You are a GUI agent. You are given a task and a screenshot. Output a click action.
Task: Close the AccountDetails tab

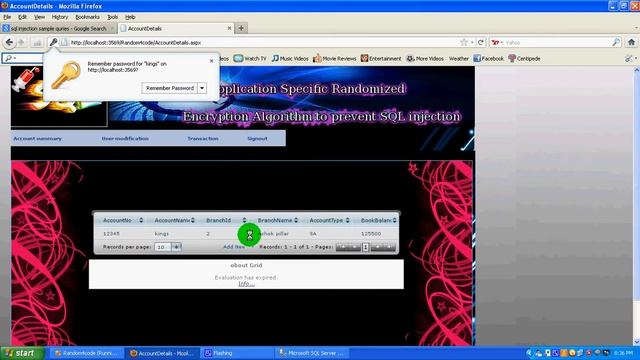point(229,28)
